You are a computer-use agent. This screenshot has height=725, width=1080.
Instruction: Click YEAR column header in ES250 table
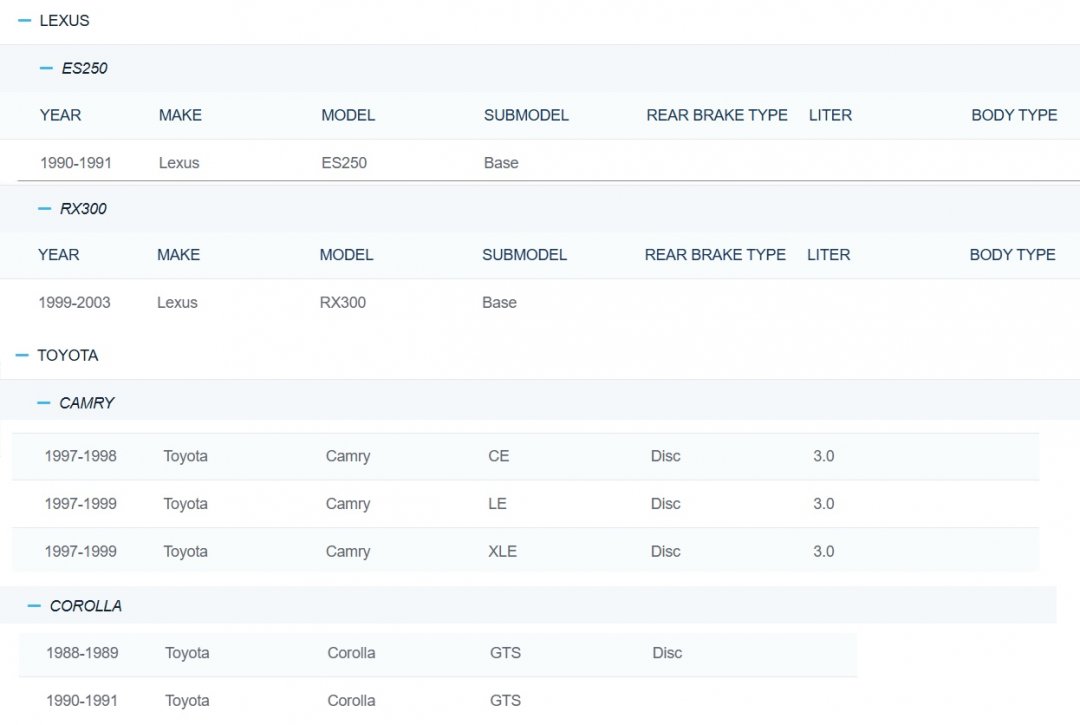coord(61,115)
